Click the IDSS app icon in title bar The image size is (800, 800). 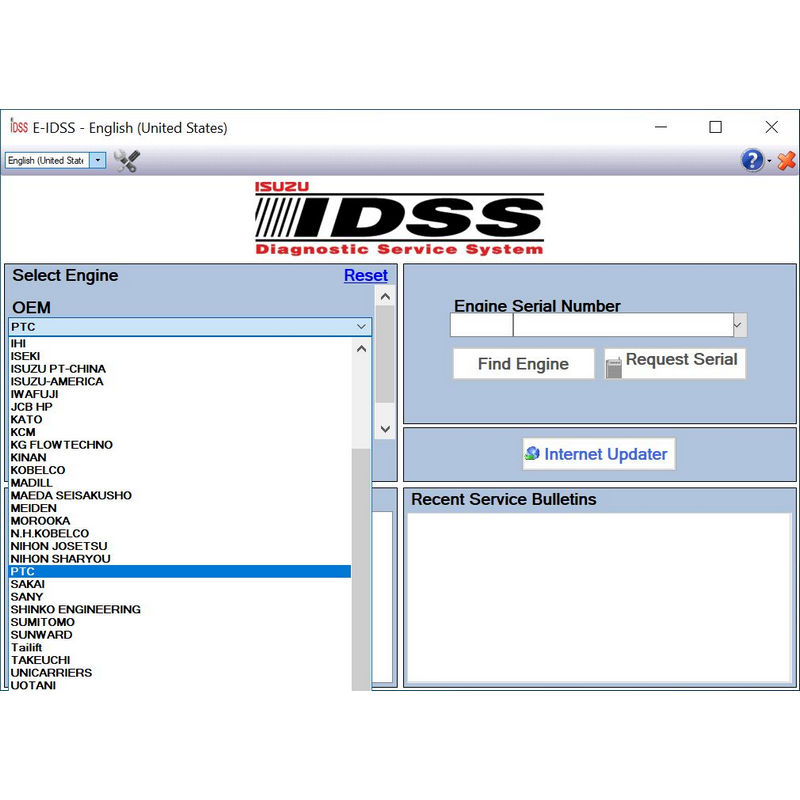pyautogui.click(x=19, y=127)
